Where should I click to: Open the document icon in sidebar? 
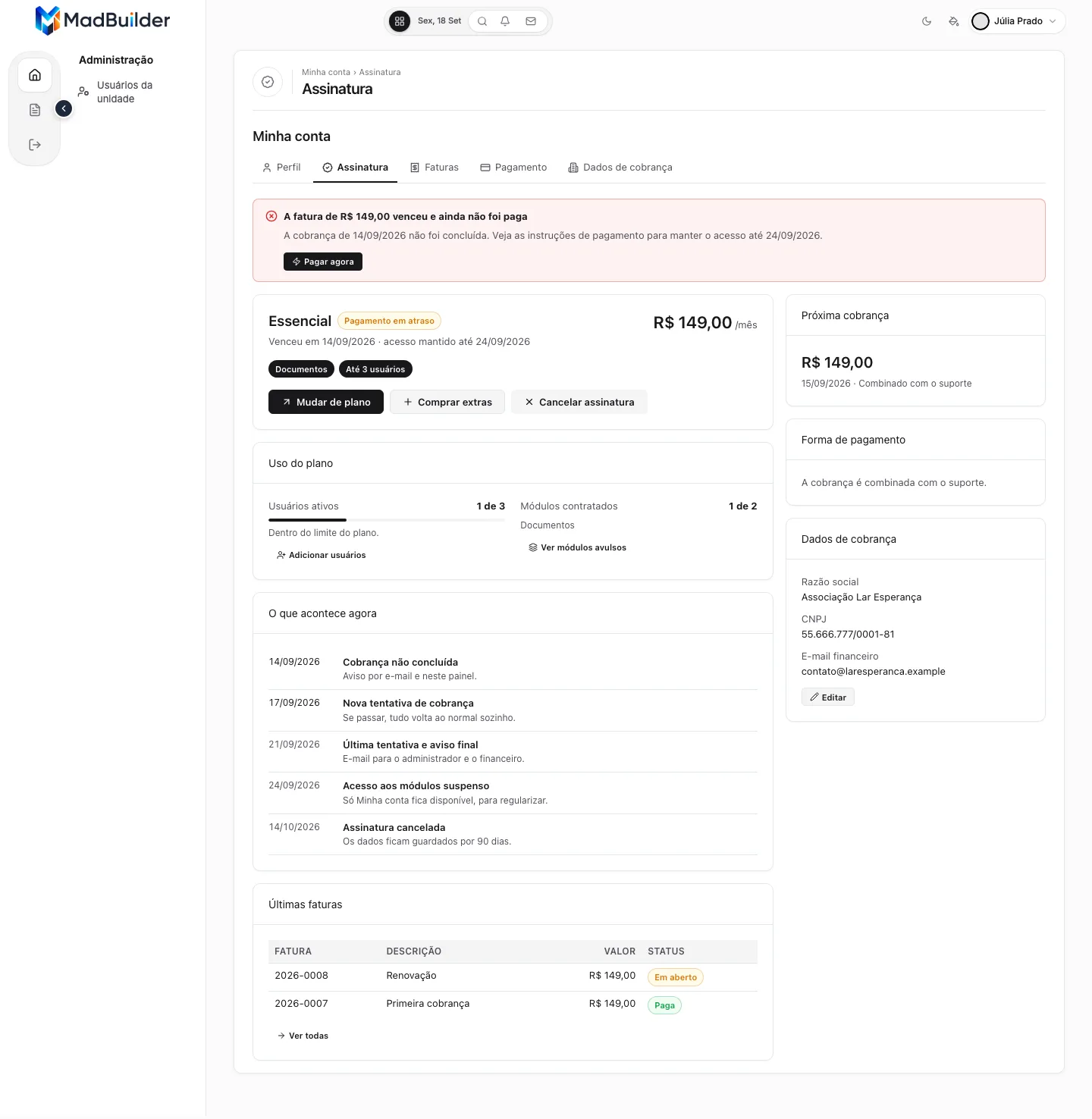[x=35, y=110]
